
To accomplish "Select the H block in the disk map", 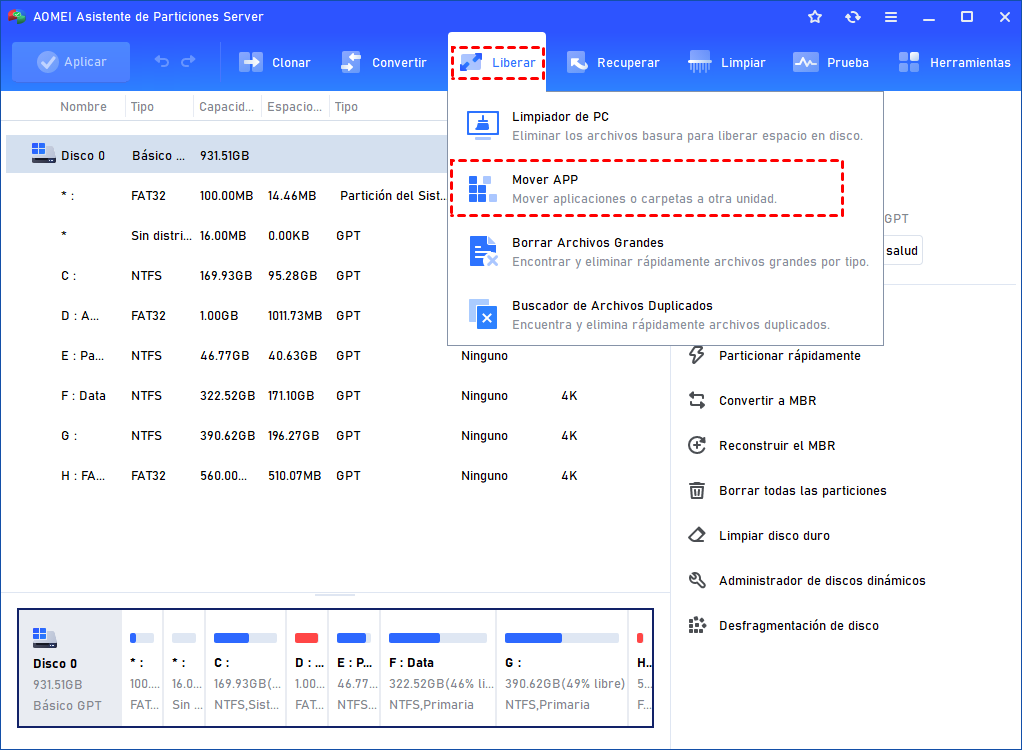I will pos(641,668).
